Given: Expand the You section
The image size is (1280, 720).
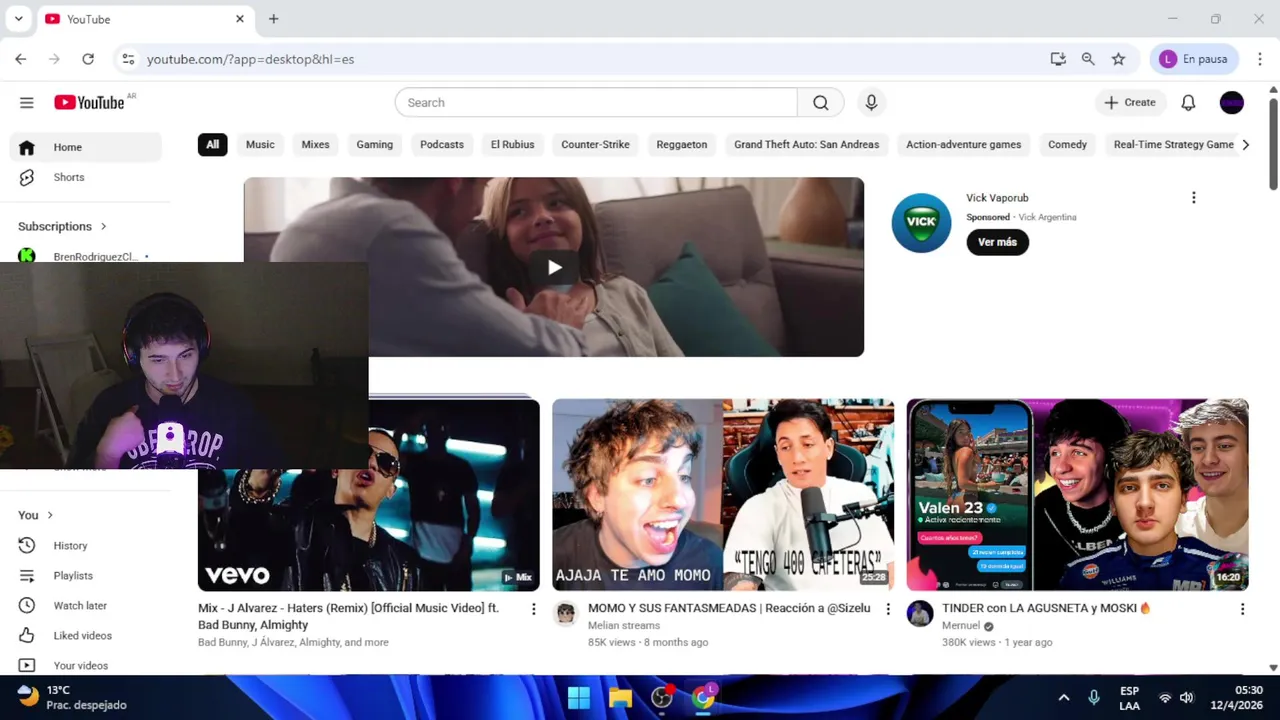Looking at the screenshot, I should (35, 515).
